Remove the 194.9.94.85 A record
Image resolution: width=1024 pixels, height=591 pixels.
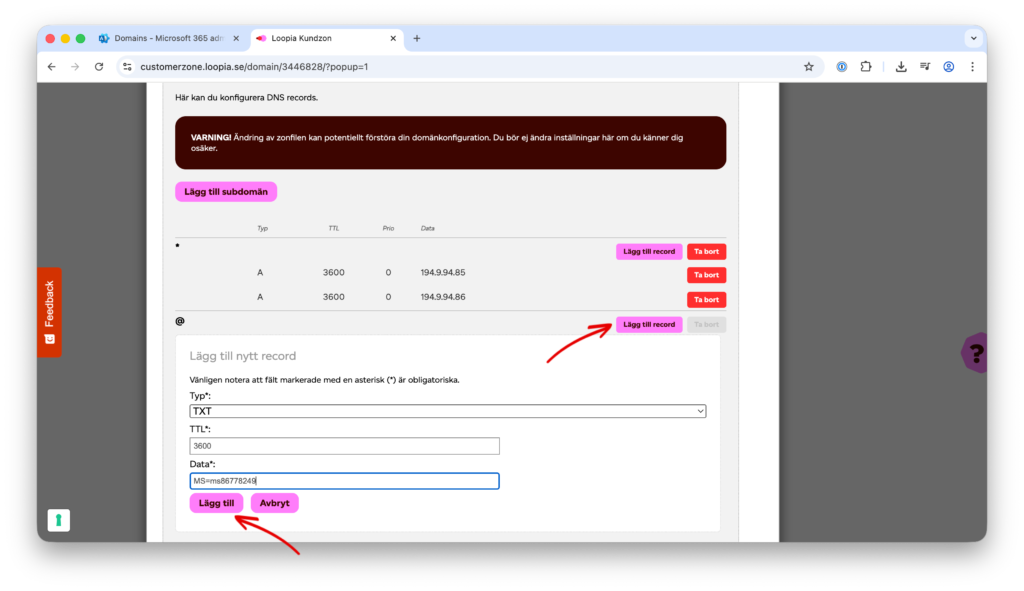(x=706, y=275)
